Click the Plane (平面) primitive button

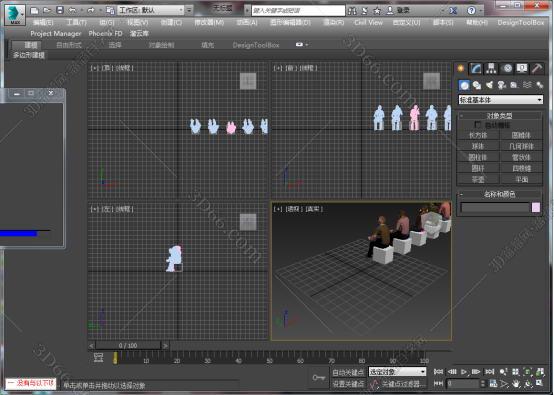click(x=521, y=179)
